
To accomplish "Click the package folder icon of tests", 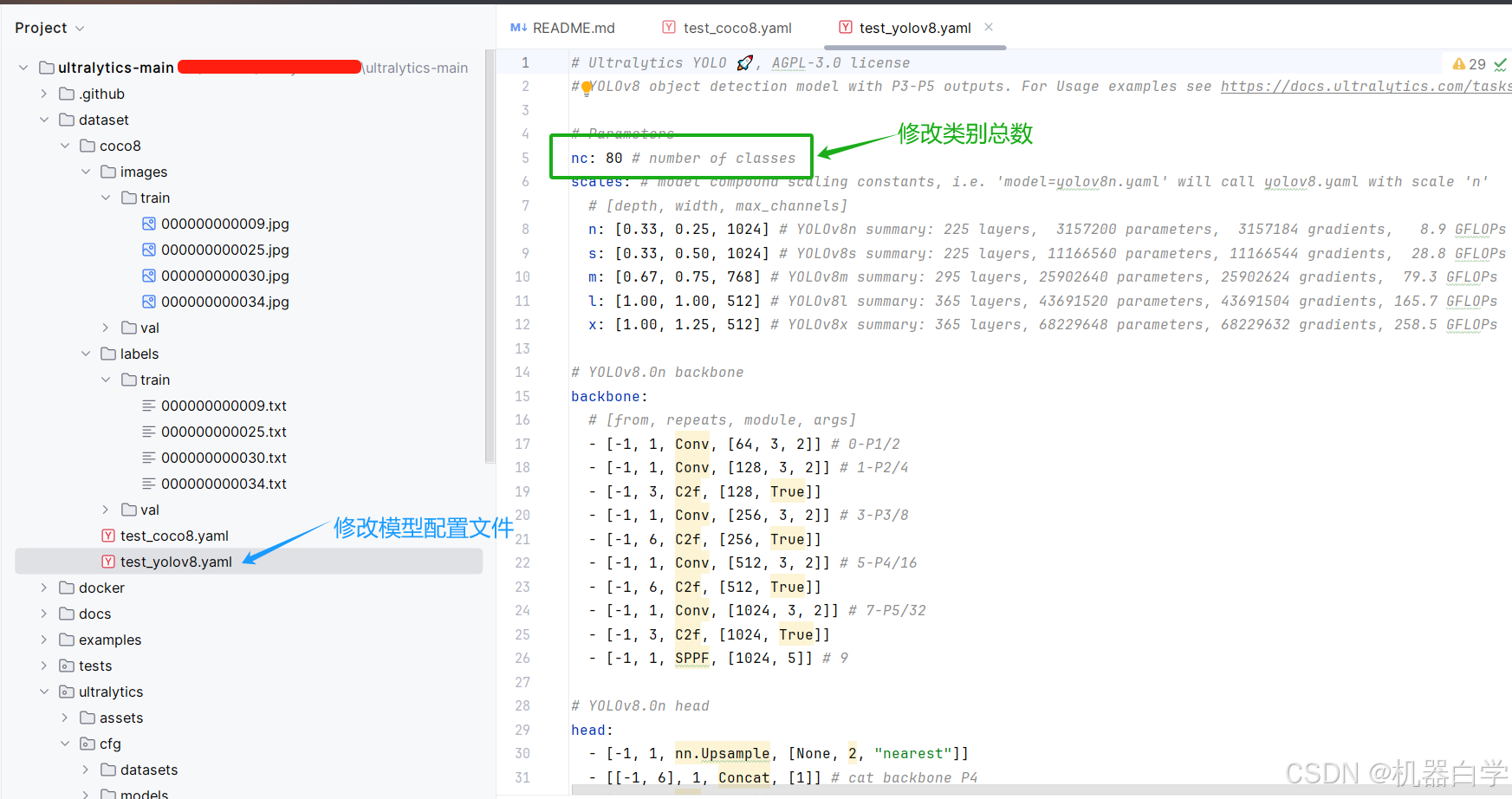I will coord(67,666).
